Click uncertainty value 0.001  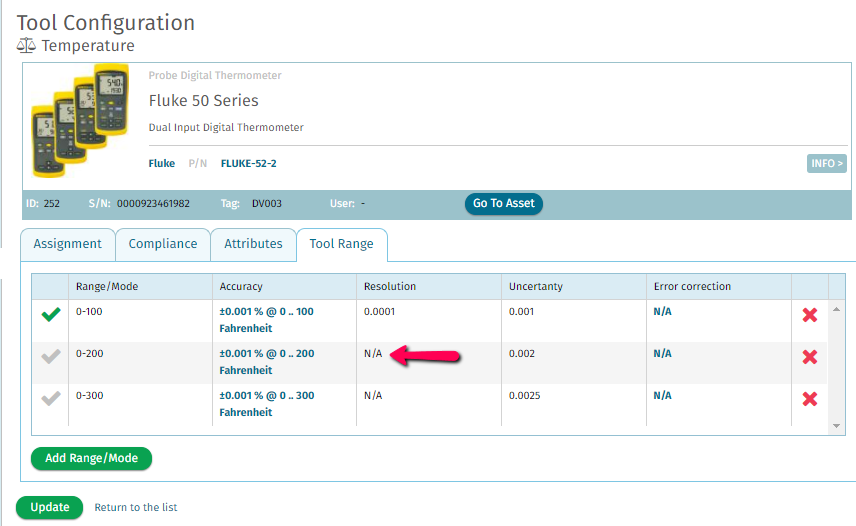click(521, 312)
